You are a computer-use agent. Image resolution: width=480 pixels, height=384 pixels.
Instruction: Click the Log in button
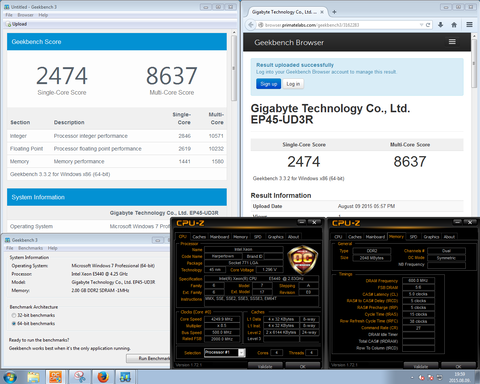(293, 84)
